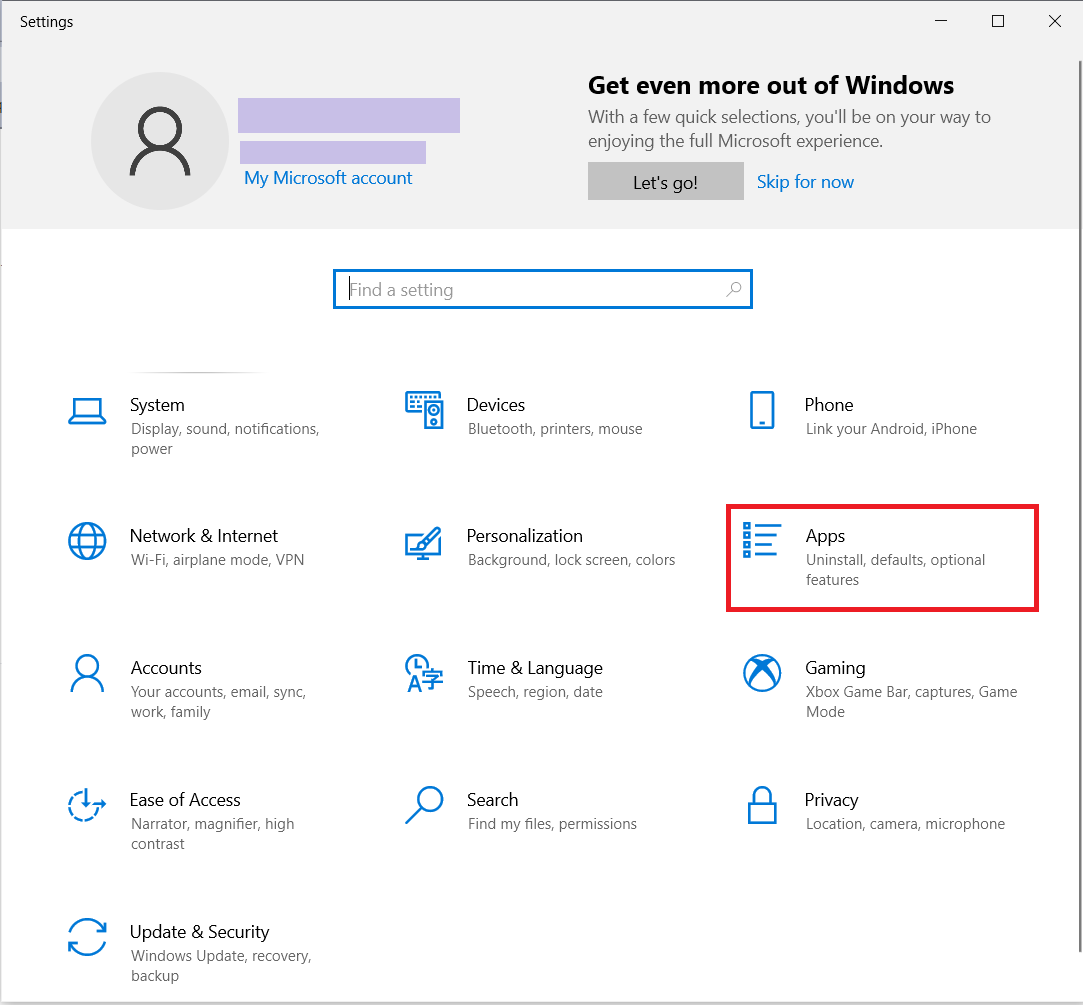
Task: Select Update & Security title text
Action: tap(200, 932)
